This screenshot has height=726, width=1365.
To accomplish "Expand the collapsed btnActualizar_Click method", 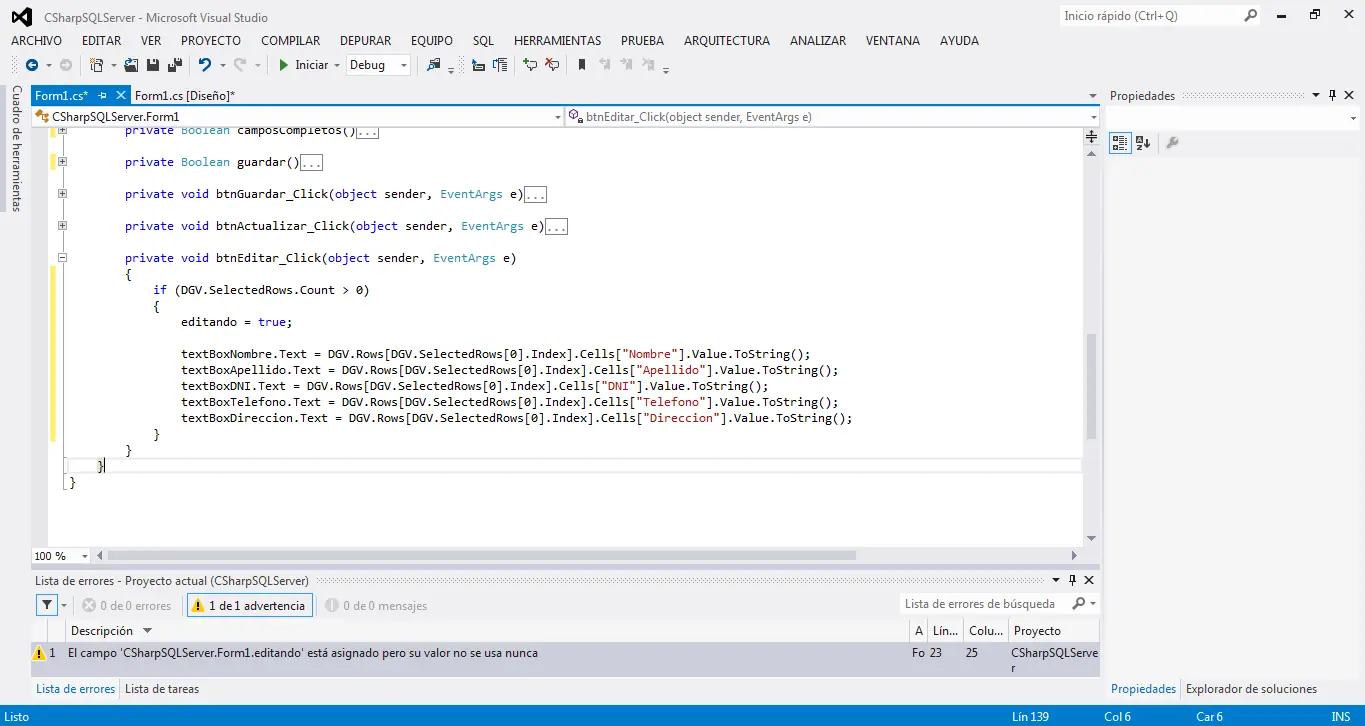I will click(x=62, y=226).
